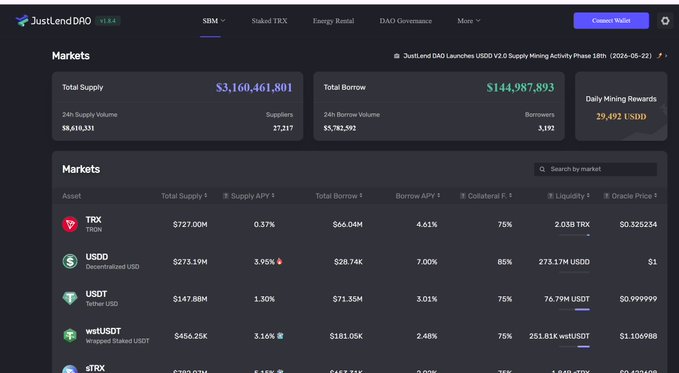Click the Oracle Price help icon

(x=607, y=196)
